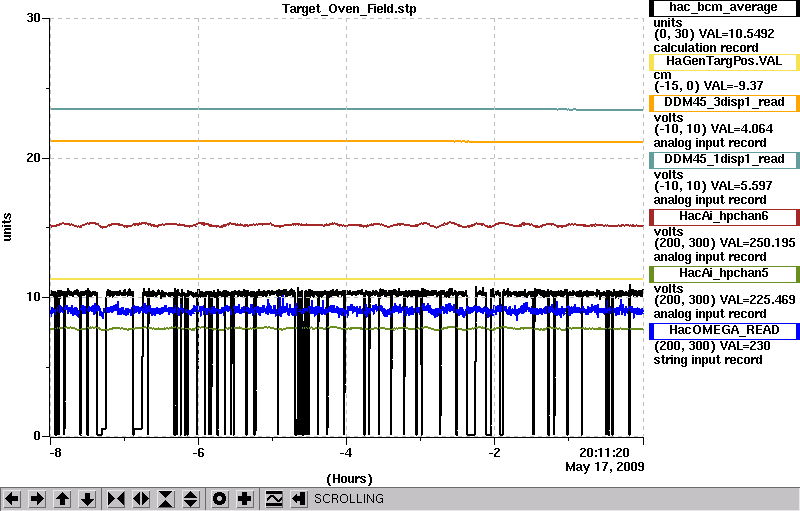Zoom in on the time axis (inward horizontal triangles)
Viewport: 800px width, 511px height.
point(116,499)
